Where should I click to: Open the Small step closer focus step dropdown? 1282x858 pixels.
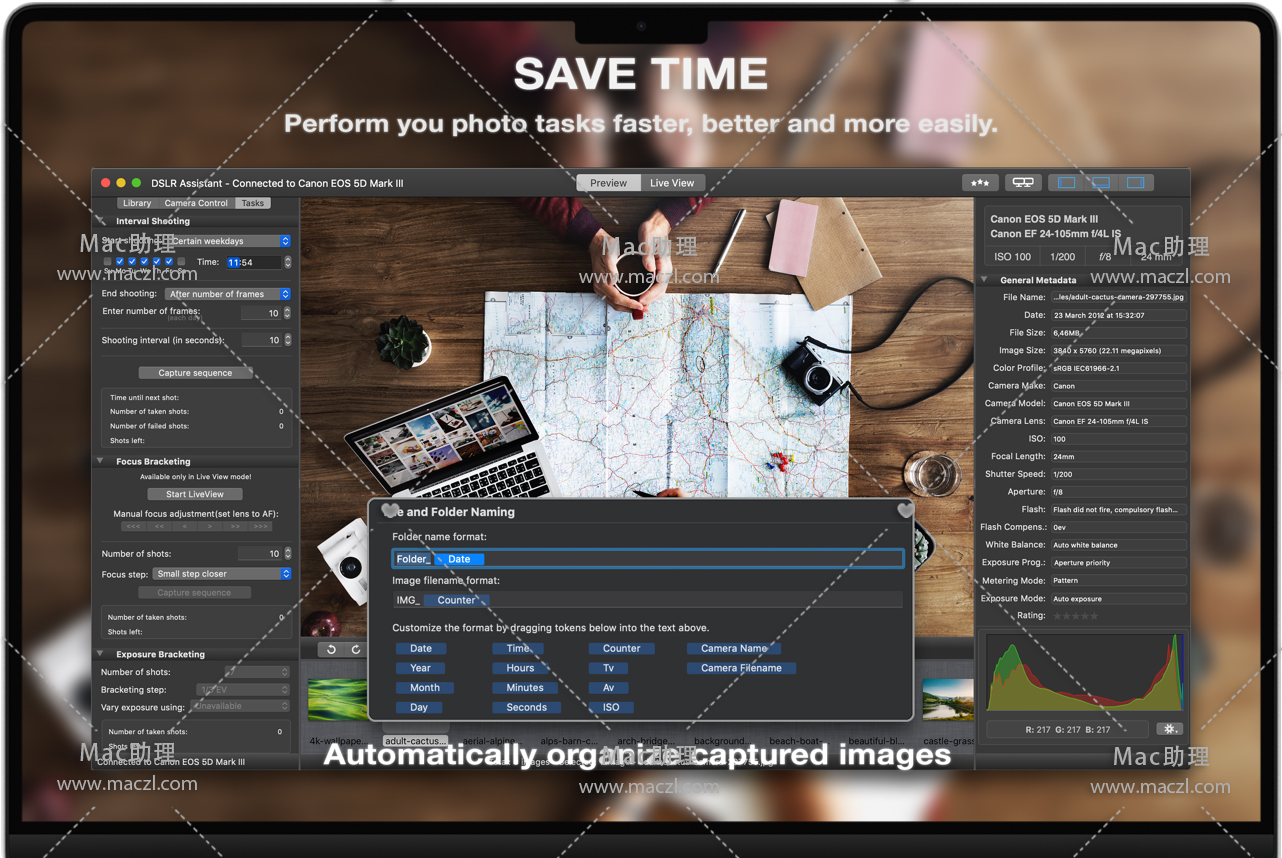click(222, 574)
